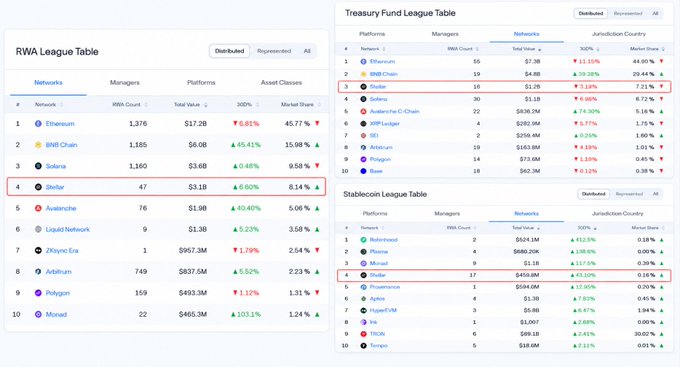This screenshot has width=680, height=367.
Task: Click the Aptos icon in Stablecoin table
Action: click(363, 298)
